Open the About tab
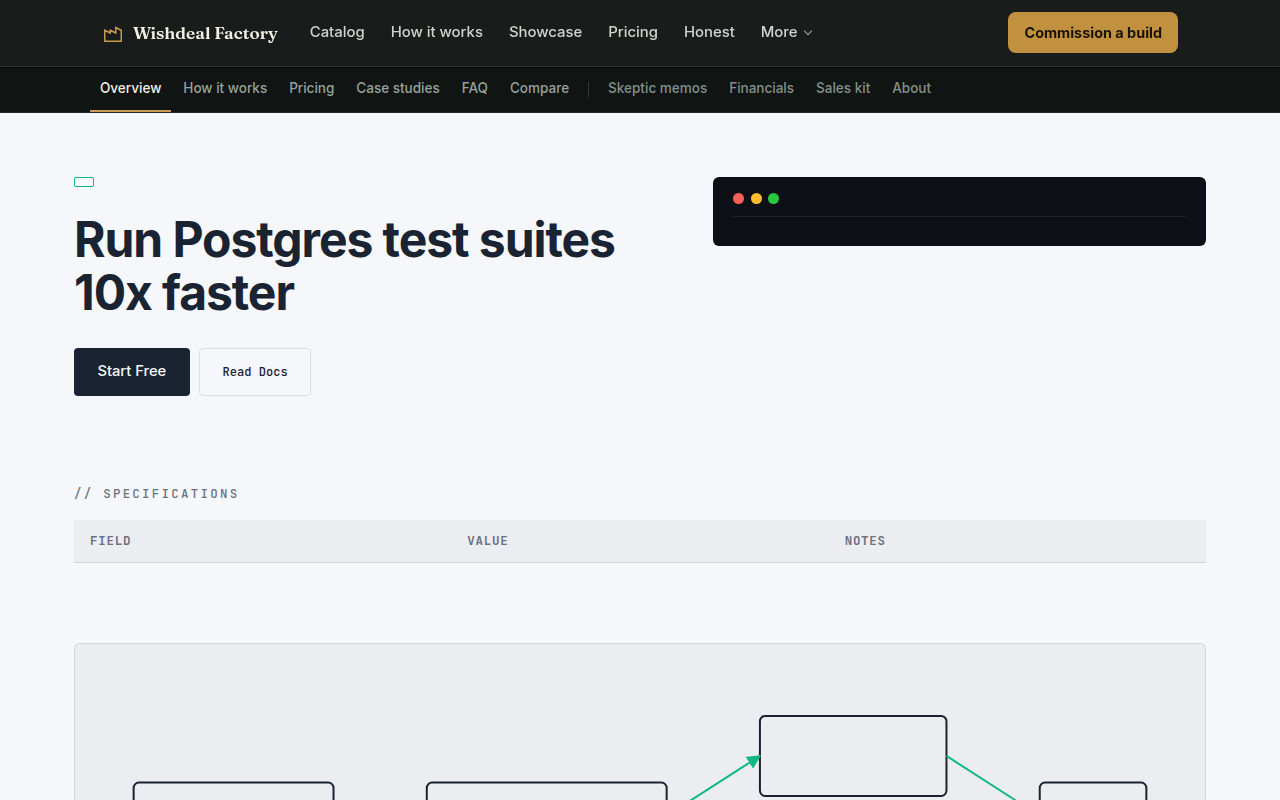Image resolution: width=1280 pixels, height=800 pixels. coord(911,88)
